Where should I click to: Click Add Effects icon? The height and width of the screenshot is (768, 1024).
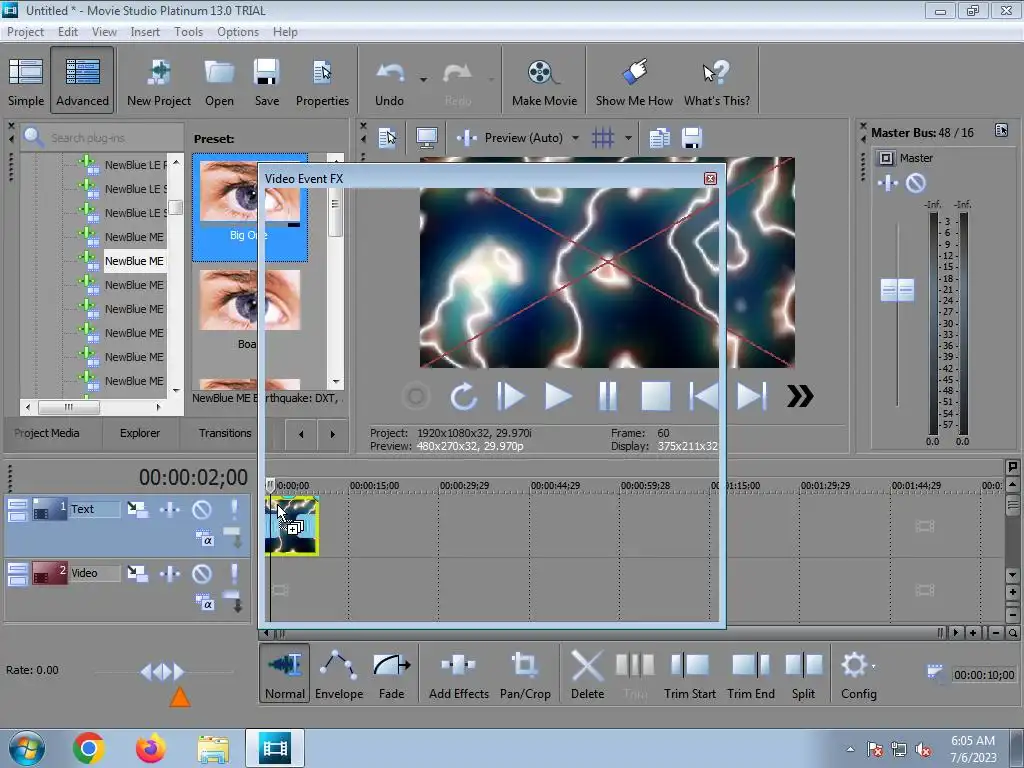coord(458,674)
